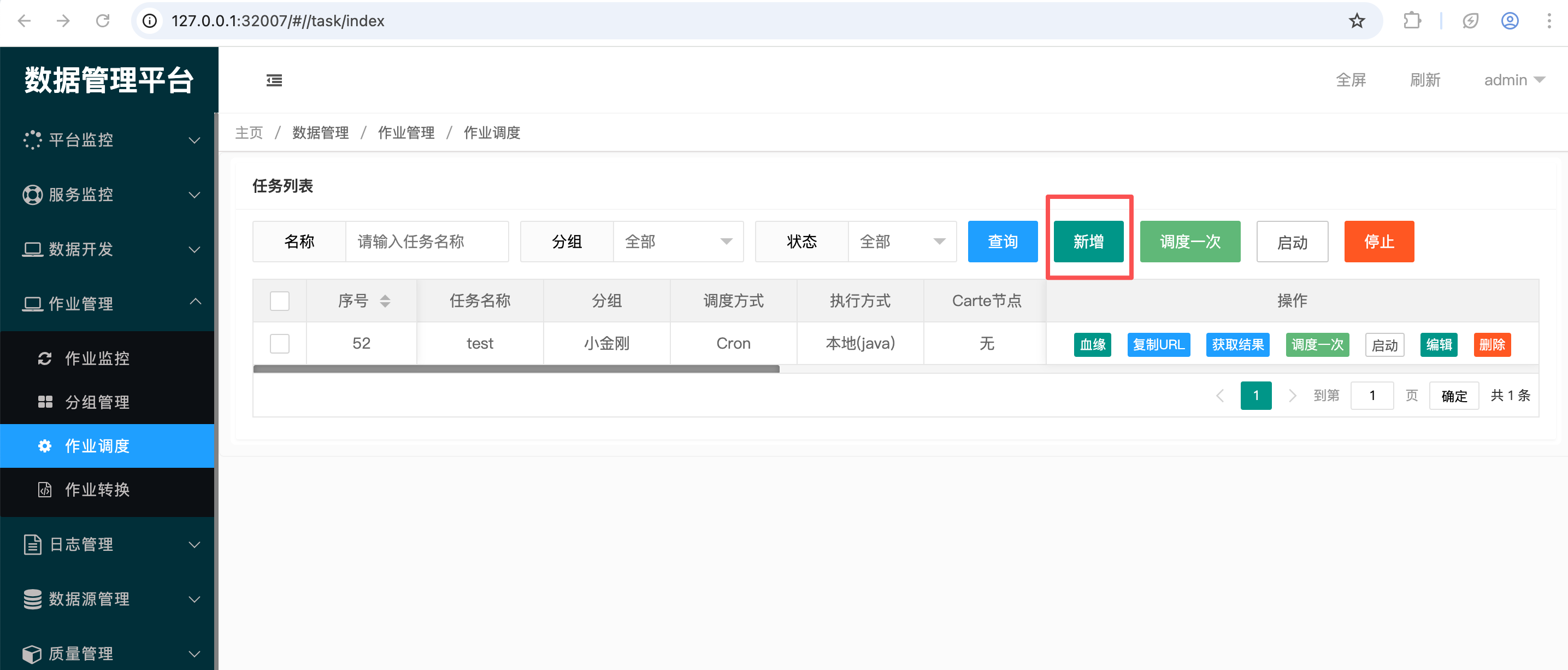Click the 作业转换 file icon in sidebar

[x=44, y=489]
